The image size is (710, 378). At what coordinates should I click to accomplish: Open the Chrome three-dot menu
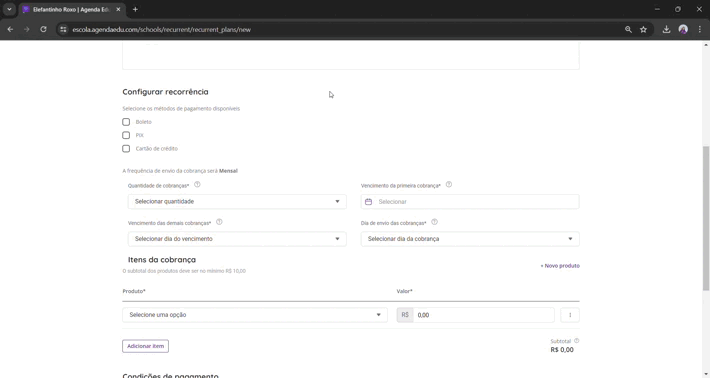pos(700,29)
